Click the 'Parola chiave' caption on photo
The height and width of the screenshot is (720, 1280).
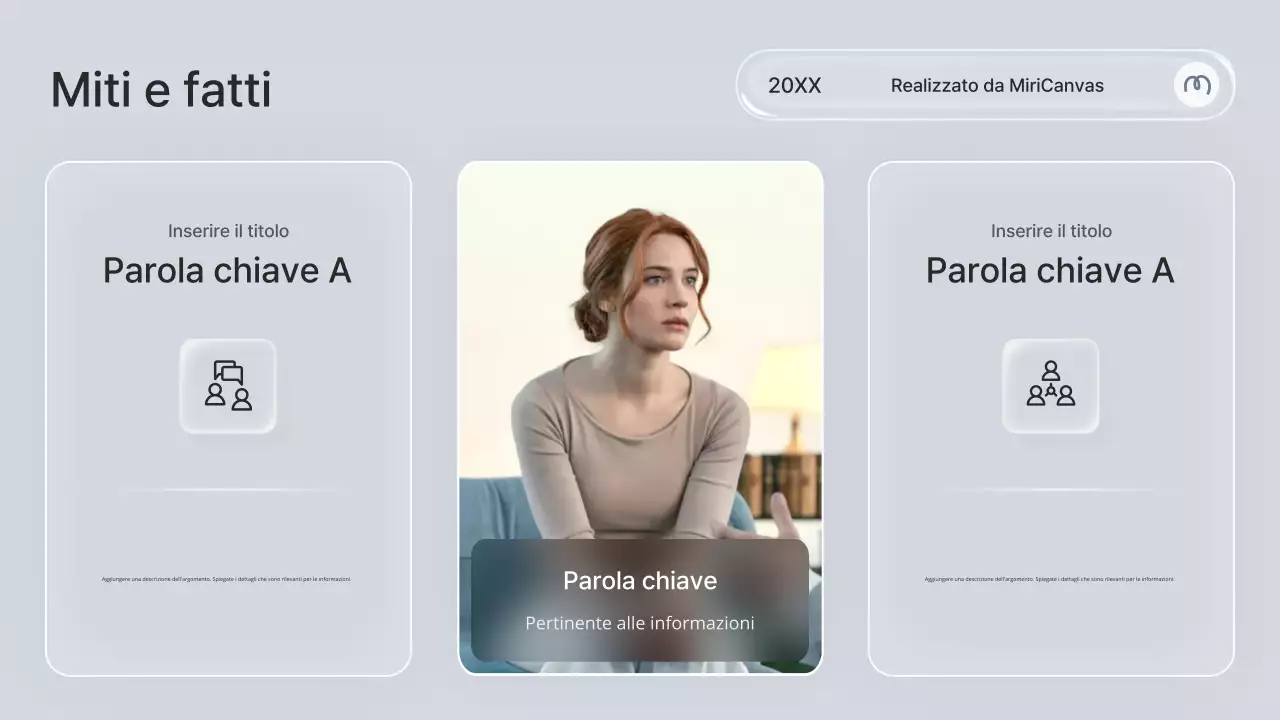tap(640, 581)
